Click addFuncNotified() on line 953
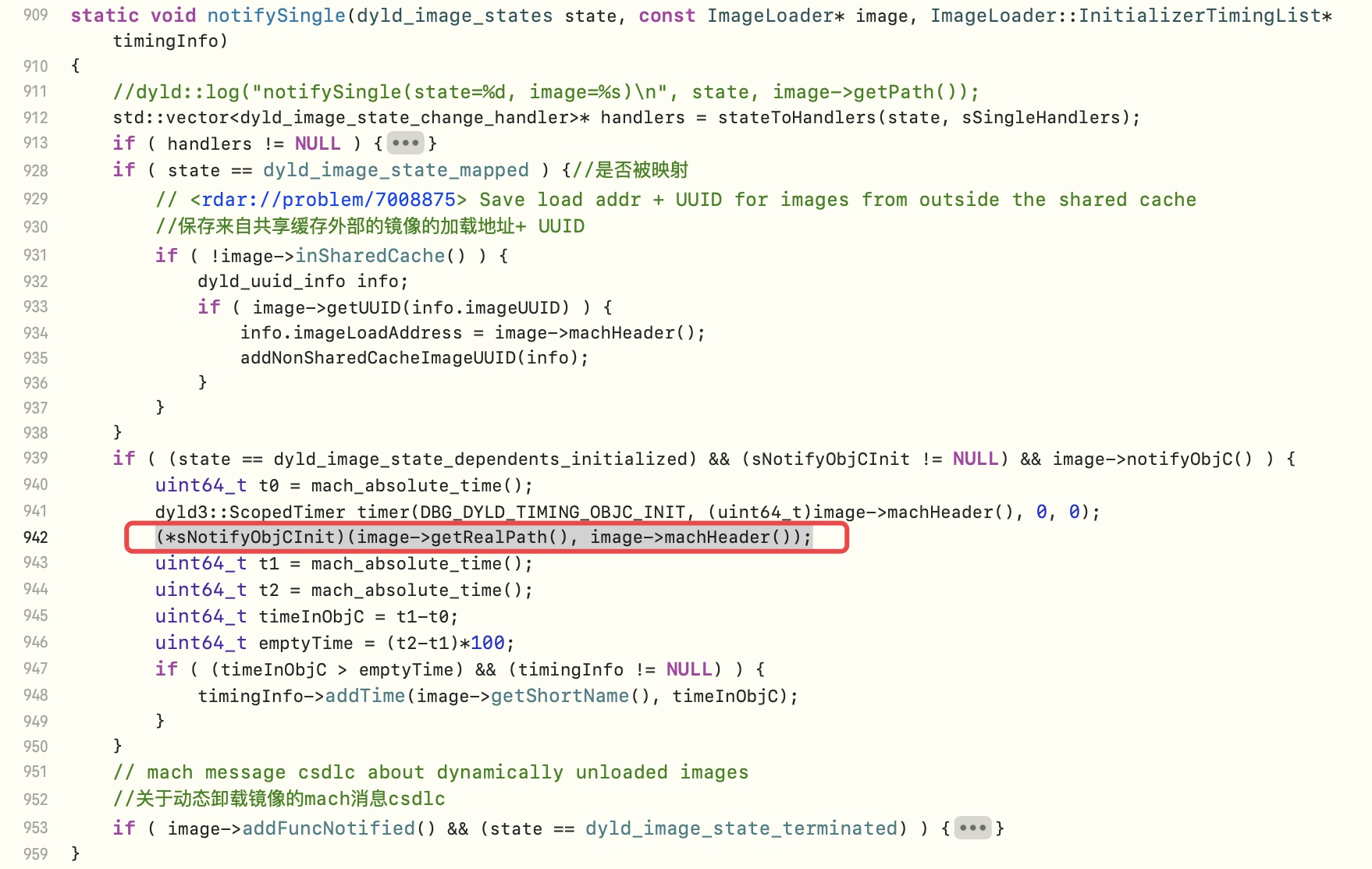This screenshot has height=869, width=1372. tap(338, 828)
